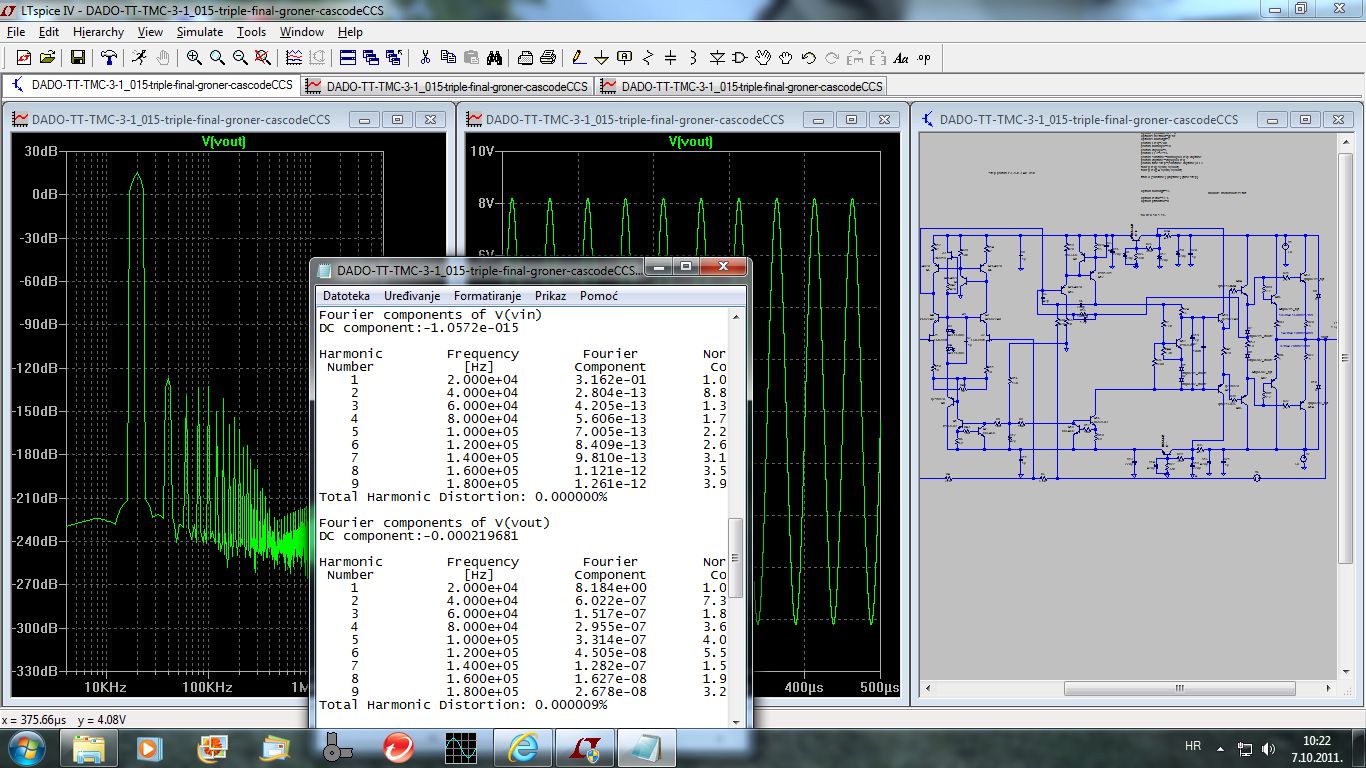Open the Formatiranje menu in Notepad
Image resolution: width=1366 pixels, height=768 pixels.
tap(488, 296)
